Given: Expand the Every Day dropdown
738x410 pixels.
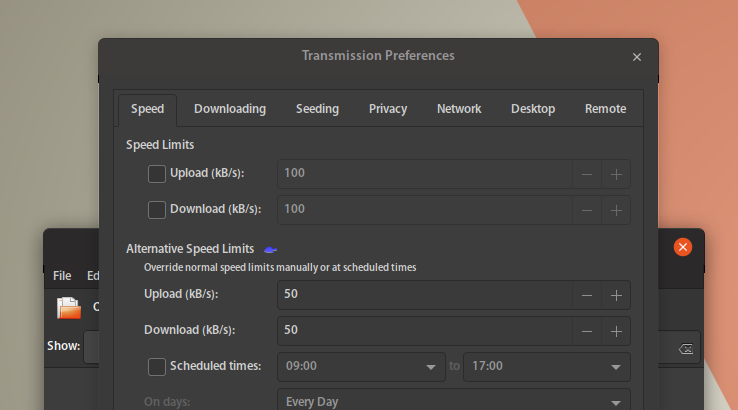Looking at the screenshot, I should 454,401.
